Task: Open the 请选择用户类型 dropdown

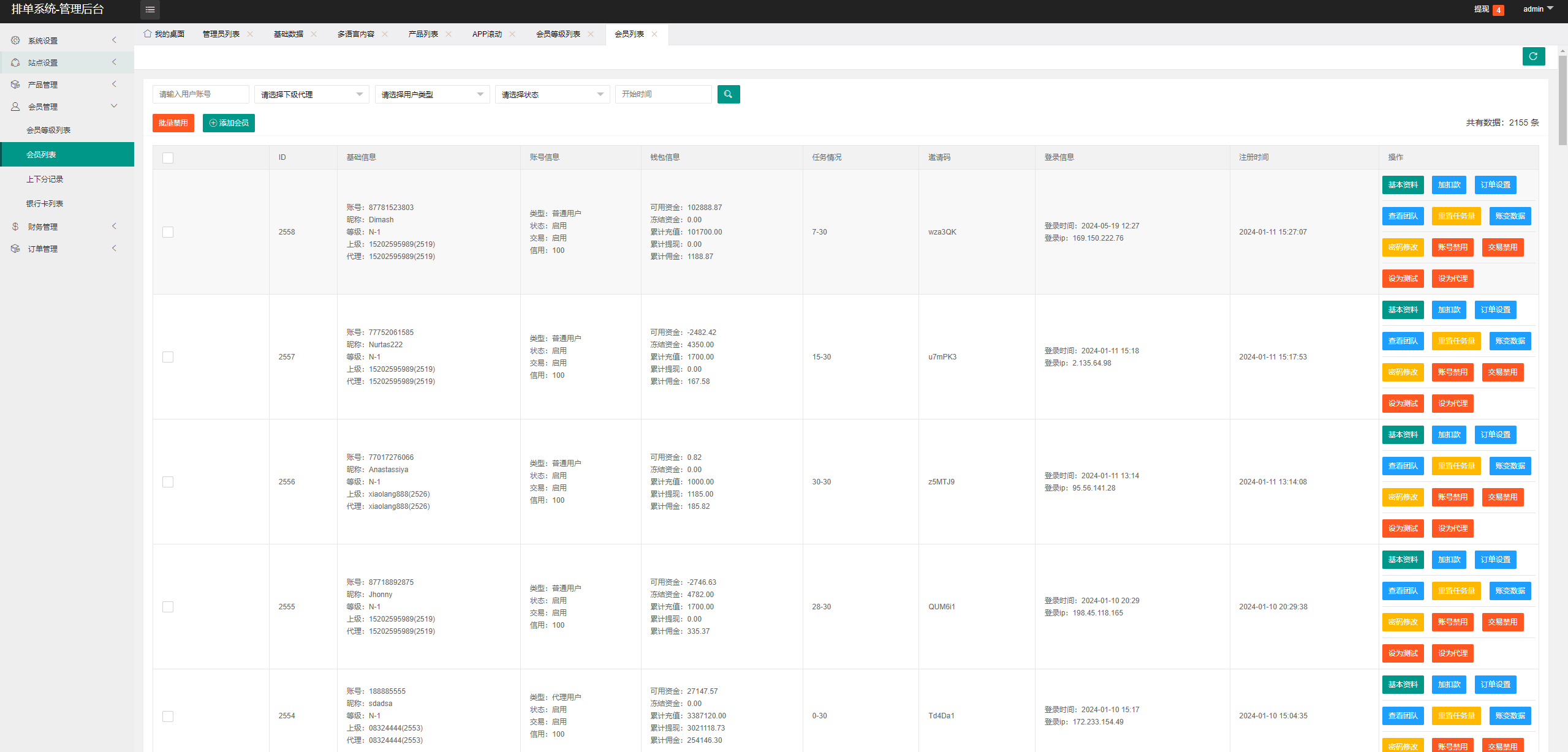Action: click(x=432, y=94)
